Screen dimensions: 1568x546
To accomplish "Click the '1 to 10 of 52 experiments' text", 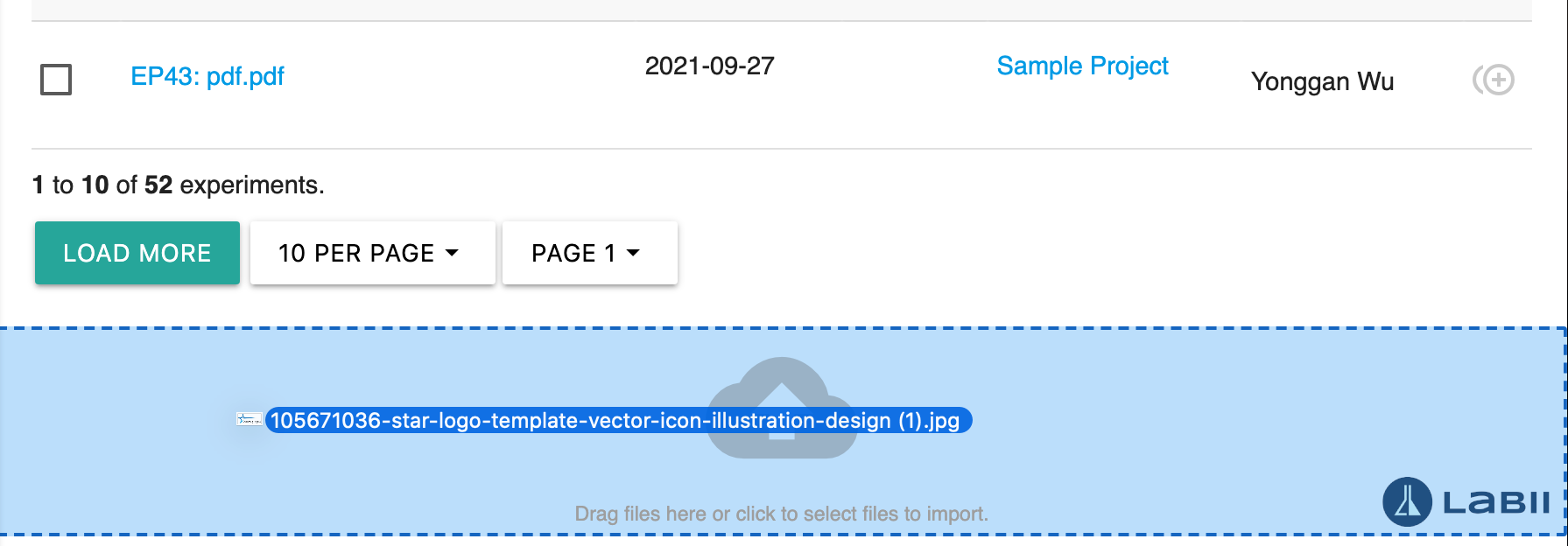I will pos(178,185).
